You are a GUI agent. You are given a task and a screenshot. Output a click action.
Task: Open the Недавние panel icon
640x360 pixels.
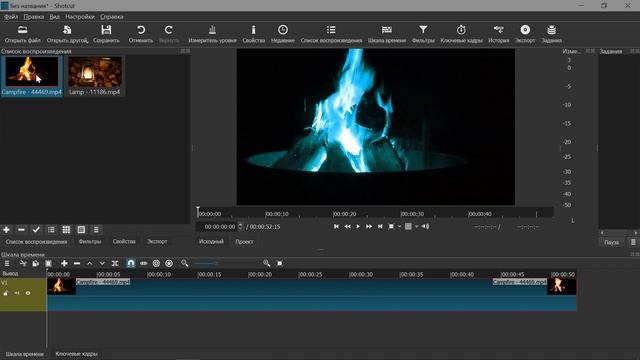pos(282,34)
